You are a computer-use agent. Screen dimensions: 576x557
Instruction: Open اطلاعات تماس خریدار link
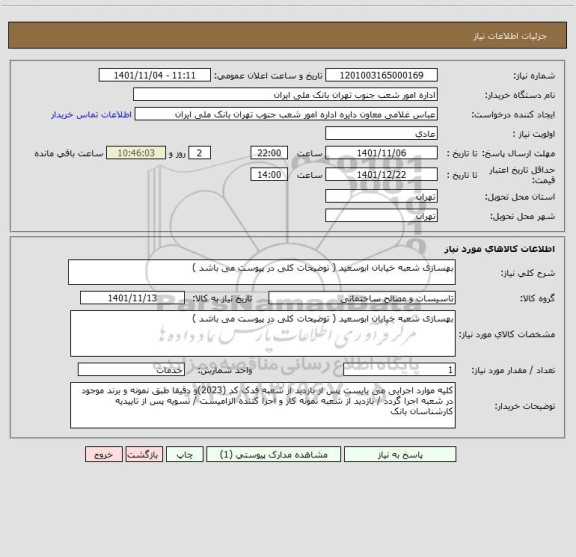91,115
